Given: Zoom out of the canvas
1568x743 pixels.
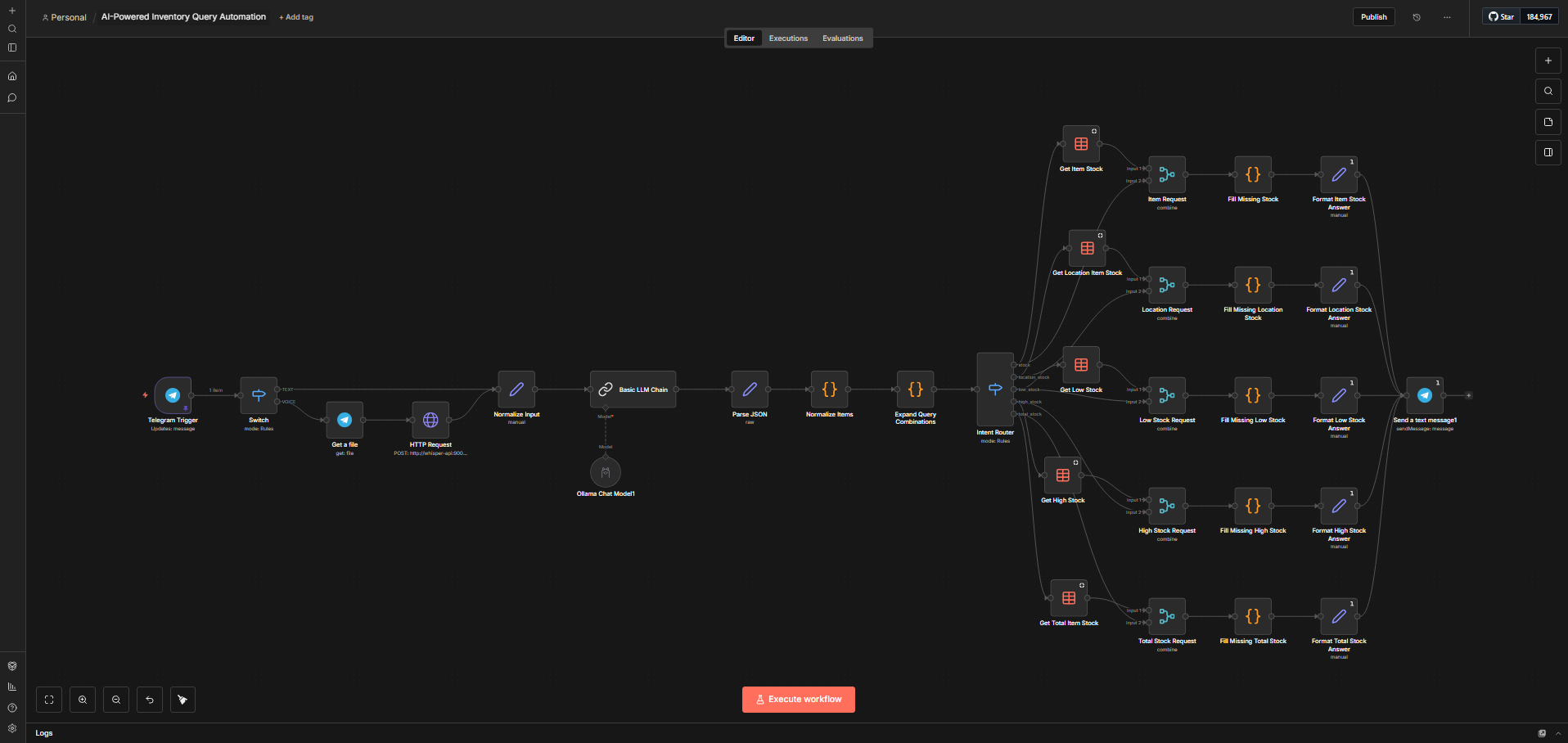Looking at the screenshot, I should click(x=116, y=700).
